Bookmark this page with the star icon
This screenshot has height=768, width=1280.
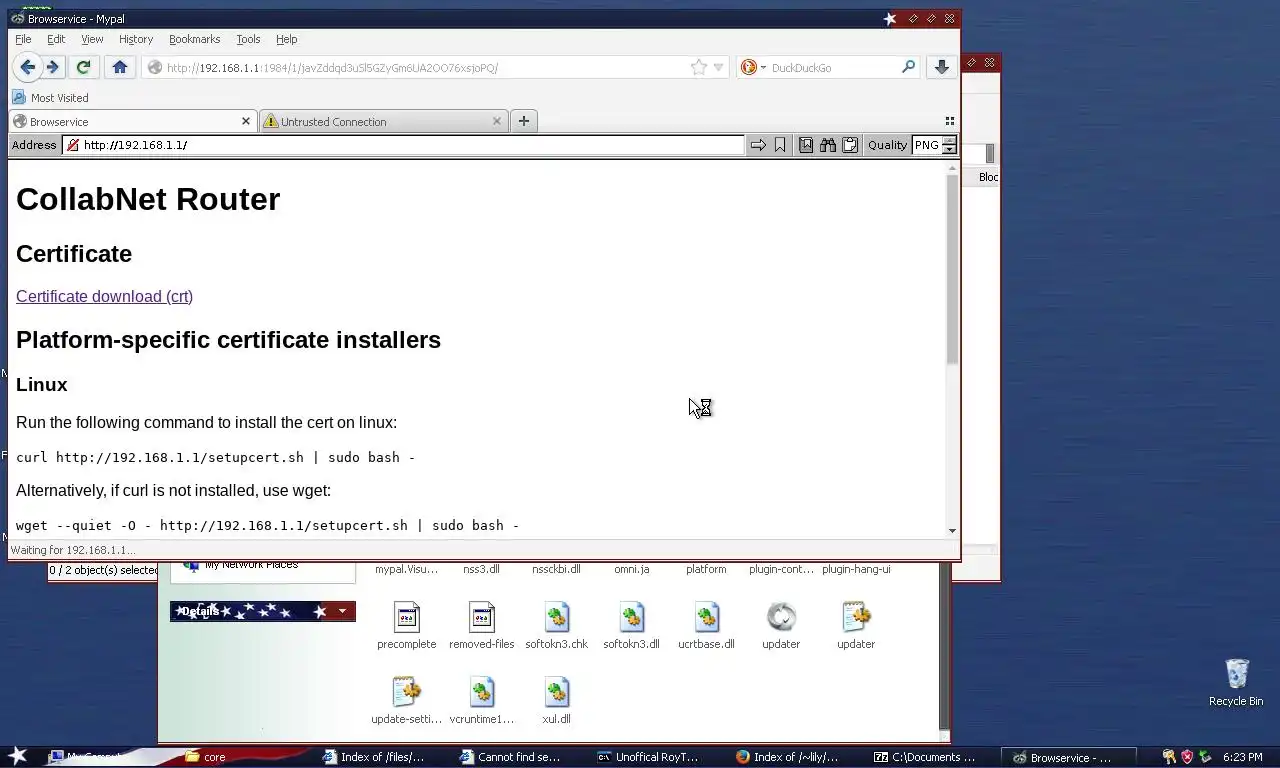699,67
